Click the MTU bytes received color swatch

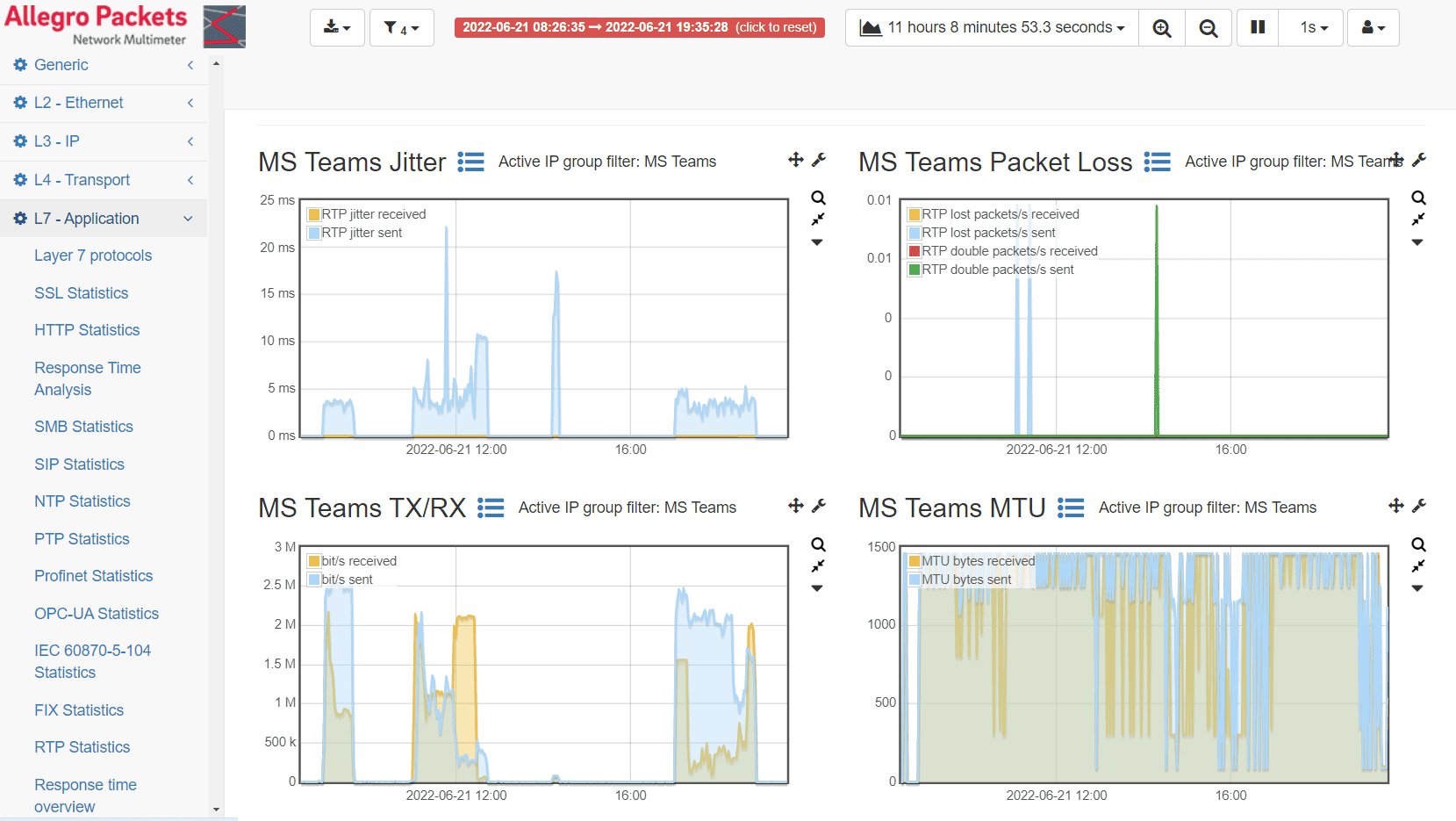pyautogui.click(x=914, y=561)
